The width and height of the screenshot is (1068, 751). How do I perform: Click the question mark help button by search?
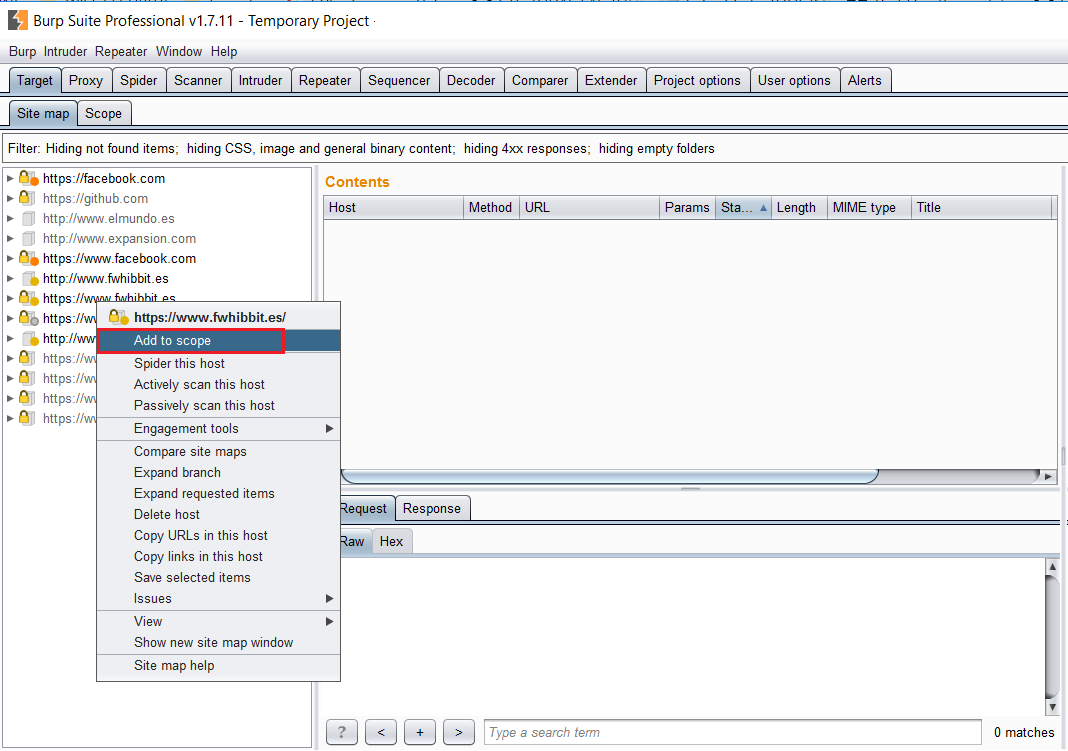pyautogui.click(x=341, y=732)
